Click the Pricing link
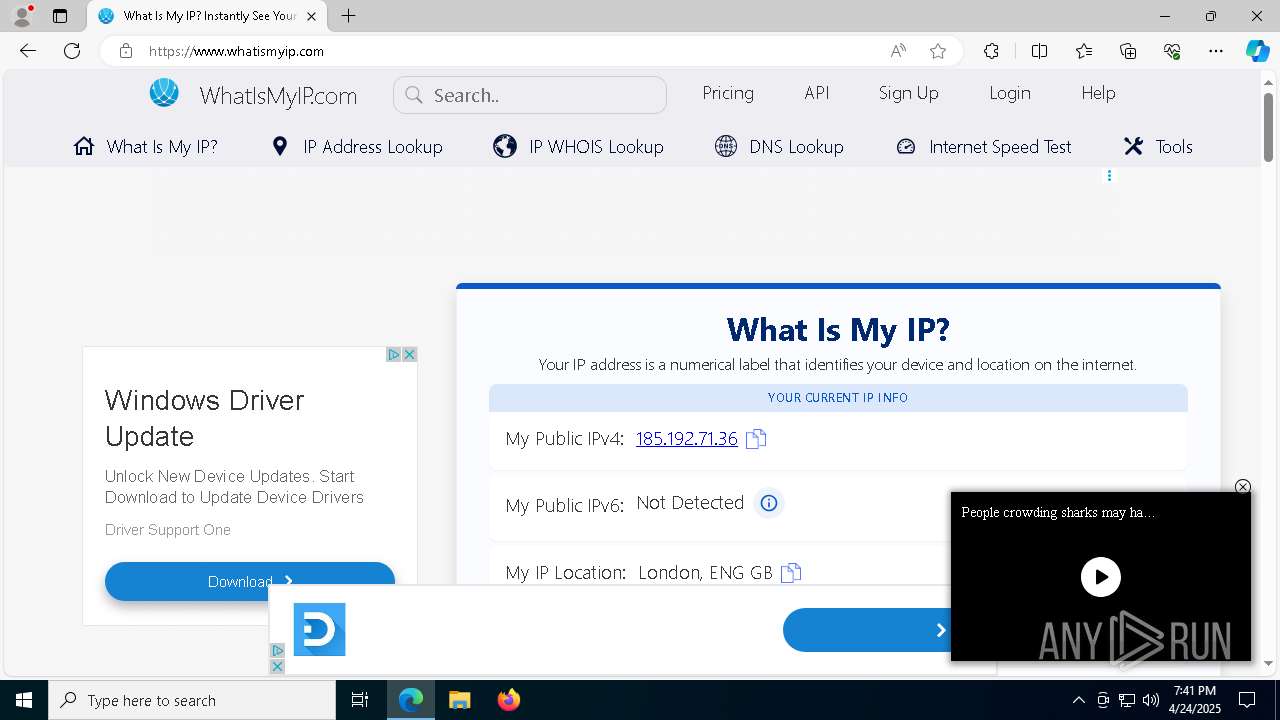This screenshot has width=1280, height=720. click(728, 93)
